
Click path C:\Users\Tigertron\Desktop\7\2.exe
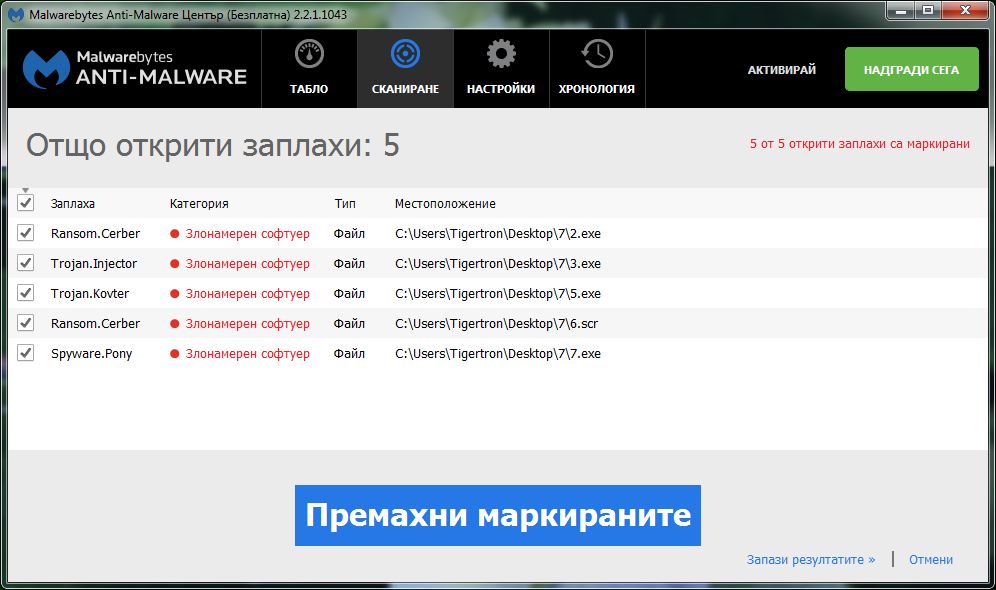(x=498, y=234)
